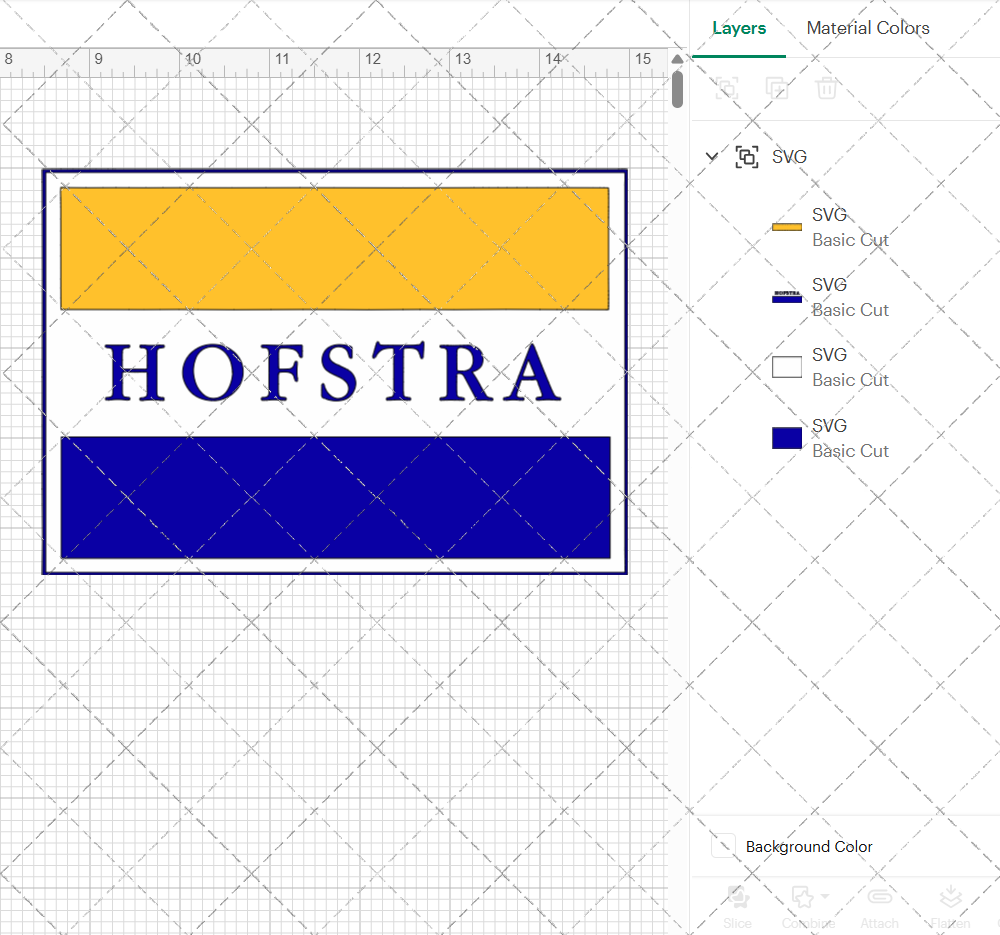Click the Group icon in layers toolbar

[x=726, y=88]
